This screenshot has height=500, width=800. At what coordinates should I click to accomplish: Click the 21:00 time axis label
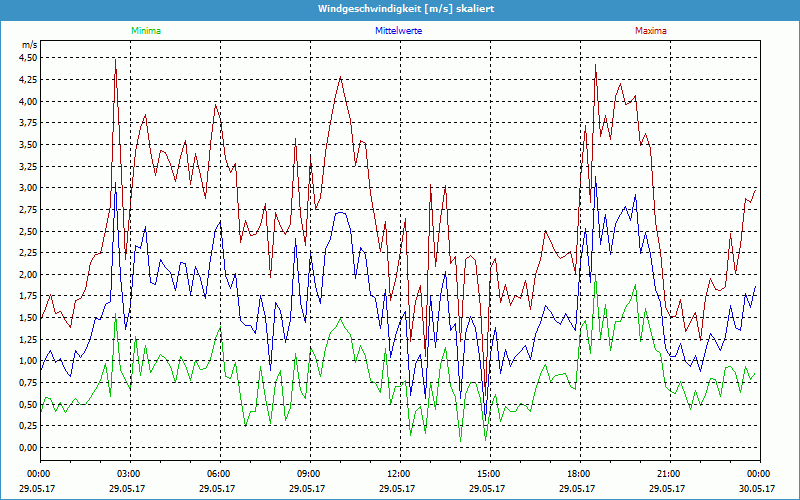tap(670, 473)
